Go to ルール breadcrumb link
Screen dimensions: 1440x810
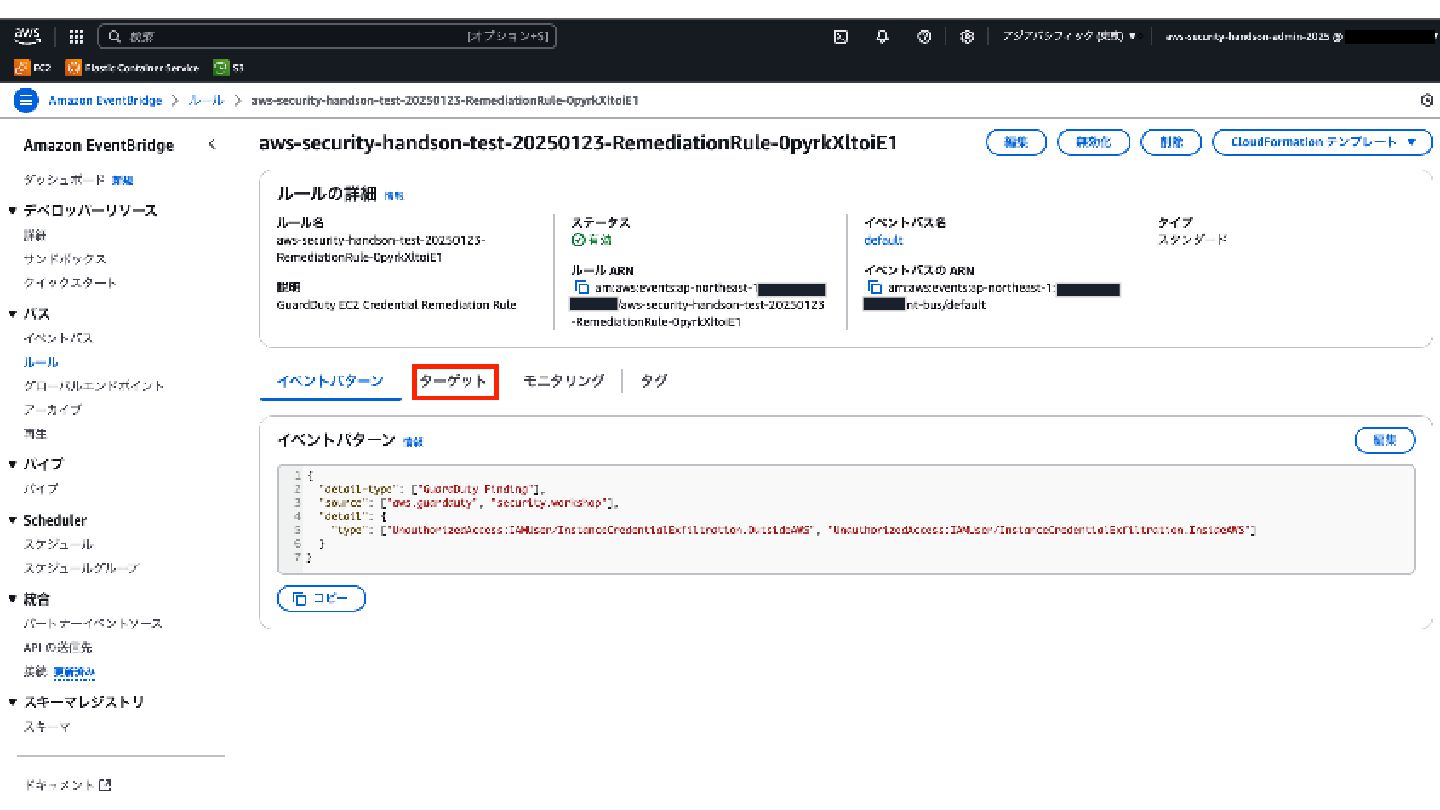click(x=206, y=101)
